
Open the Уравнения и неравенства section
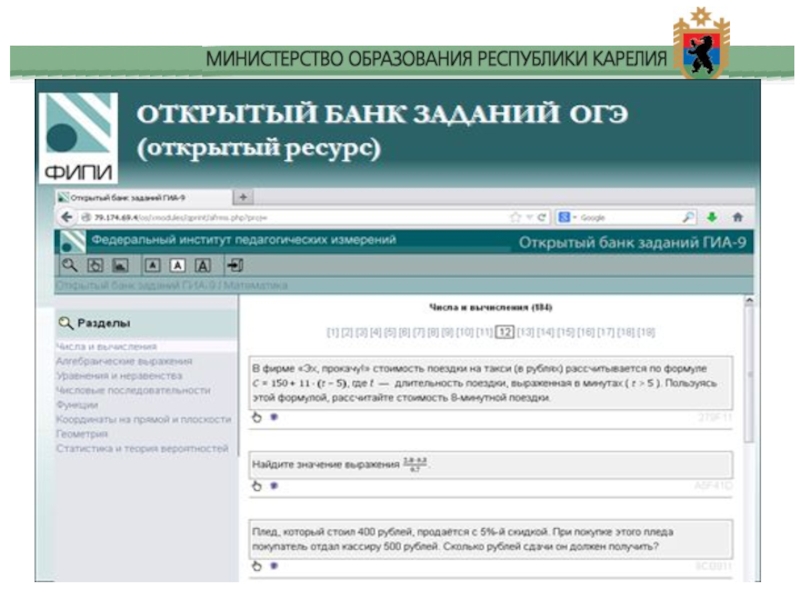click(119, 376)
